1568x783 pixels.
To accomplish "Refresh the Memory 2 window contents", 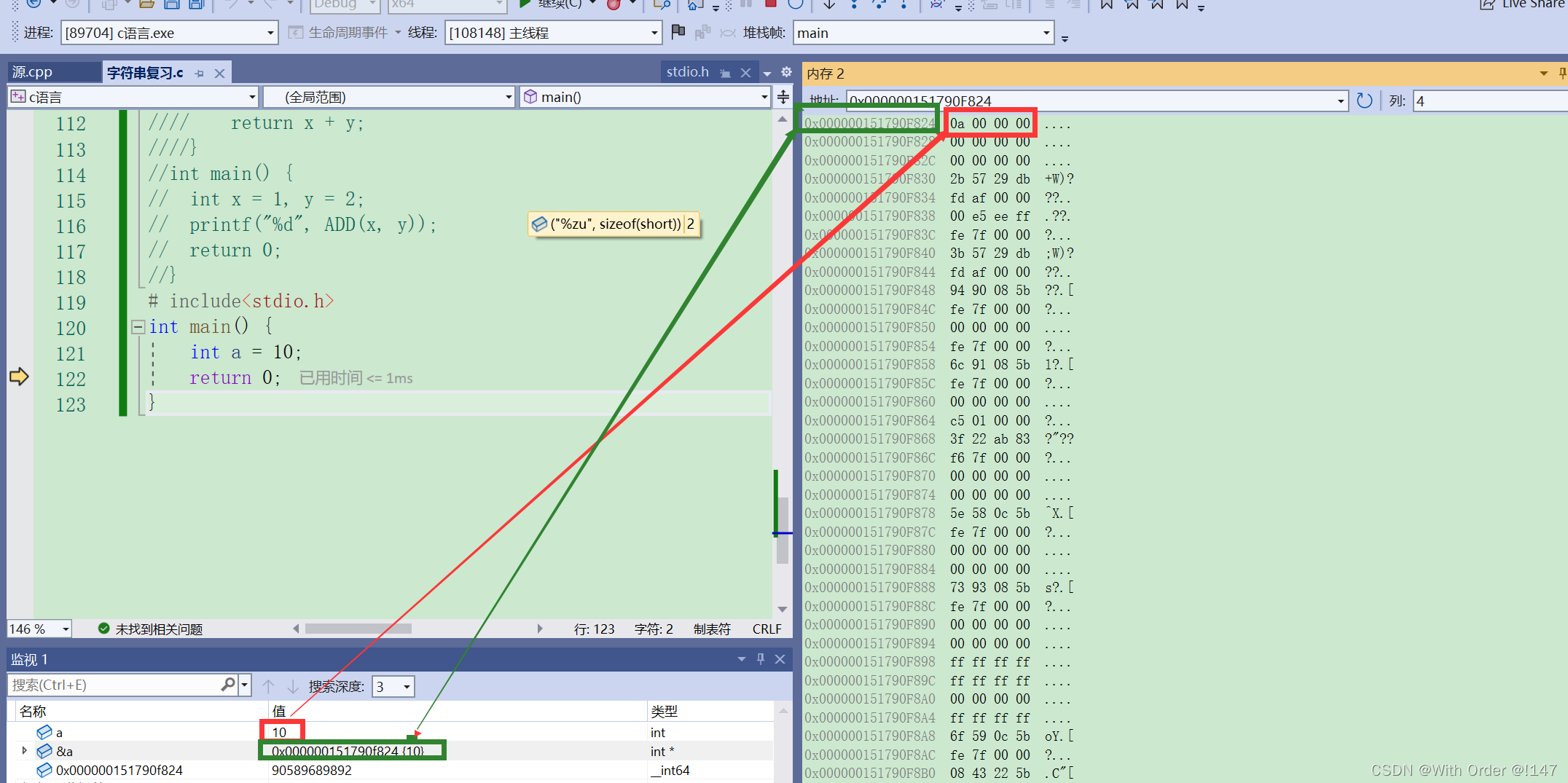I will (1365, 101).
